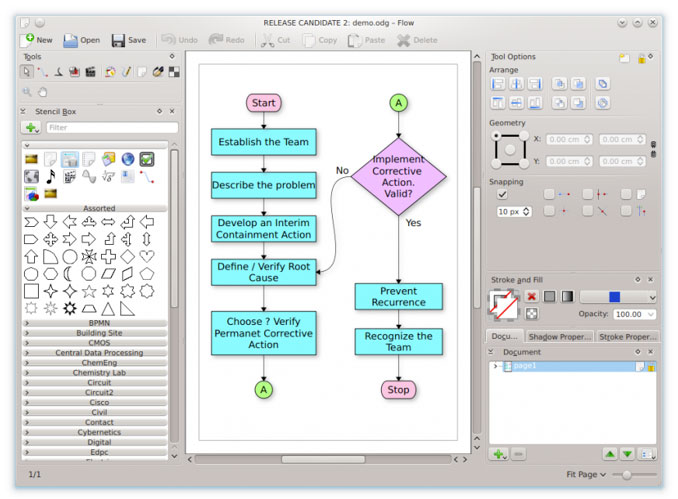The height and width of the screenshot is (499, 678).
Task: Select top-left anchor point in Geometry
Action: coord(495,135)
